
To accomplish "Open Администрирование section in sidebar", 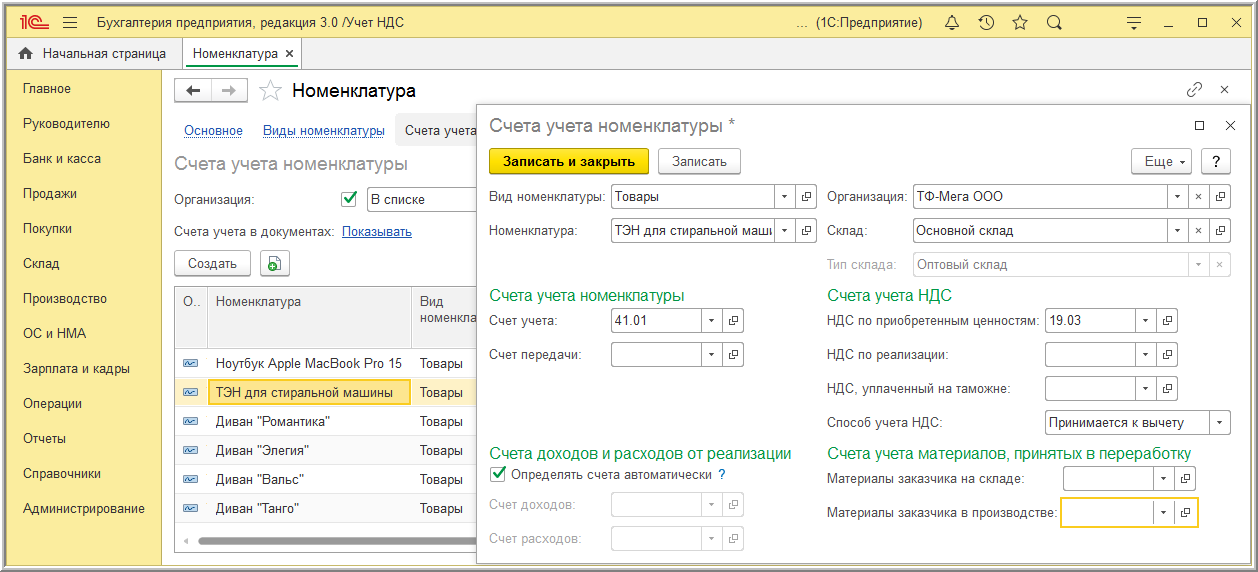I will click(x=84, y=508).
